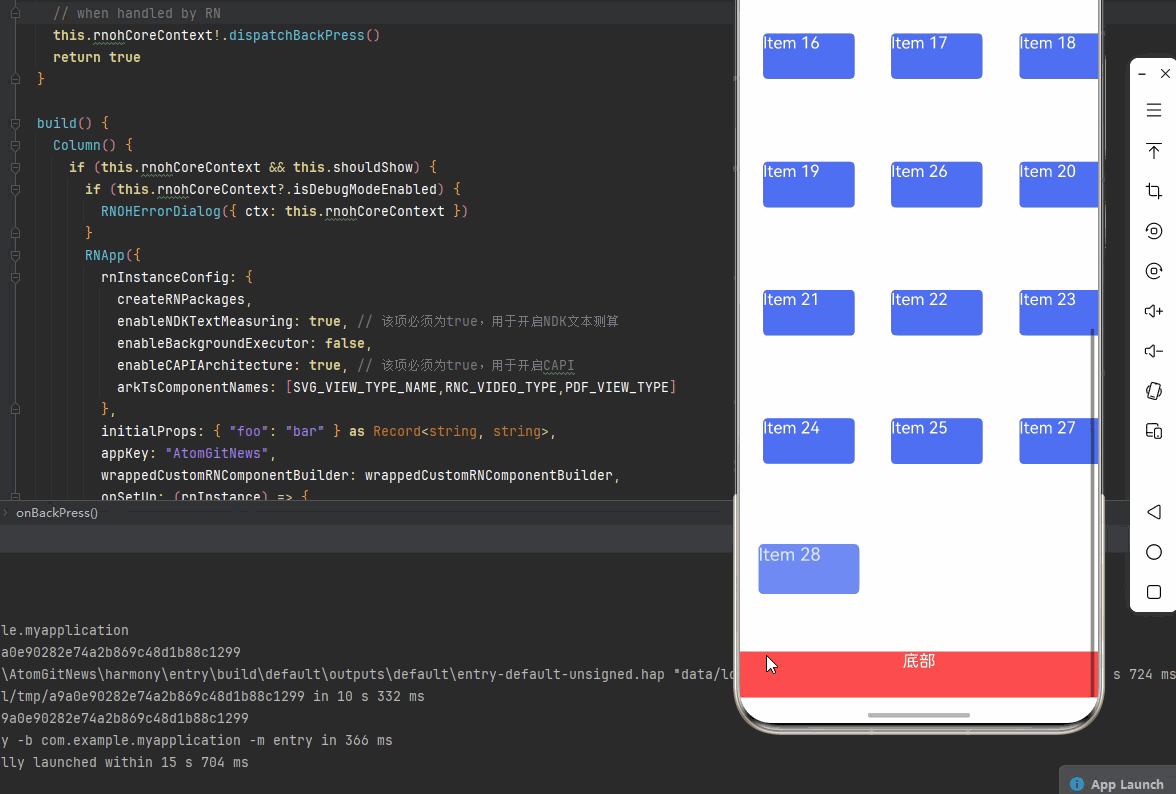Close the emulator toolbar panel
Viewport: 1176px width, 794px height.
click(x=1165, y=73)
